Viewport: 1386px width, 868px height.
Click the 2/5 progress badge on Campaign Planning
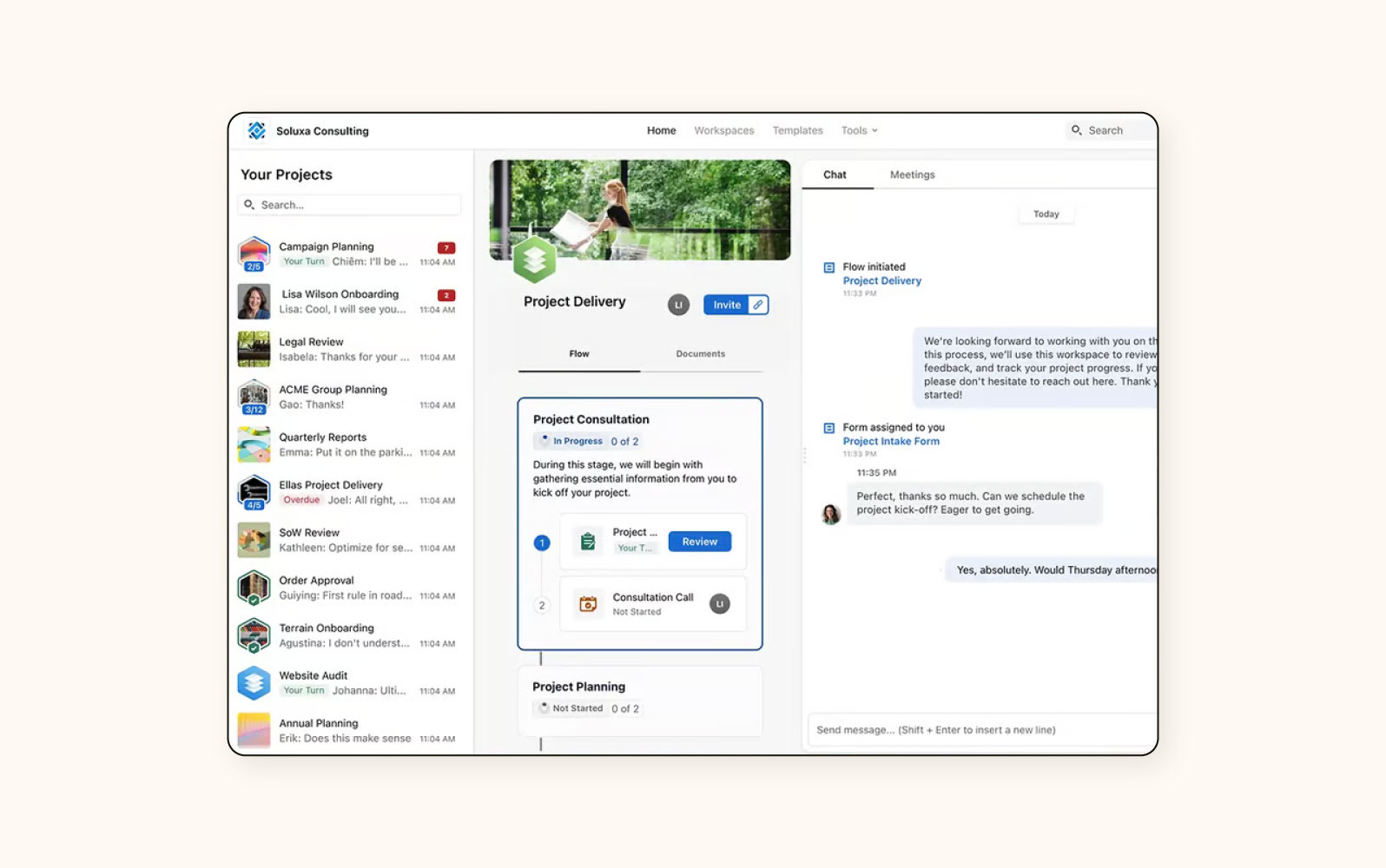(254, 266)
